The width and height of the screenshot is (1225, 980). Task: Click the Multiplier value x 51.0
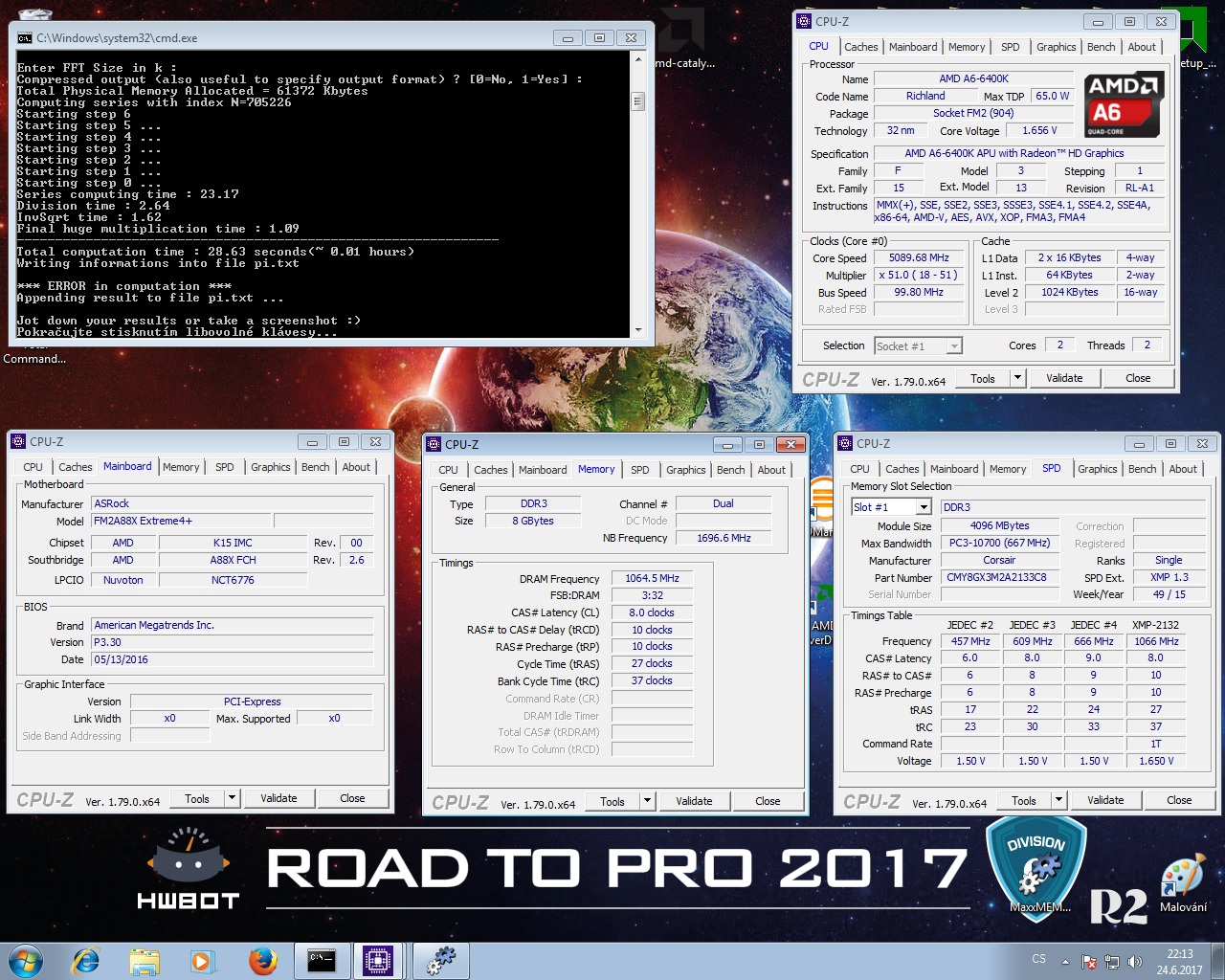[x=919, y=276]
